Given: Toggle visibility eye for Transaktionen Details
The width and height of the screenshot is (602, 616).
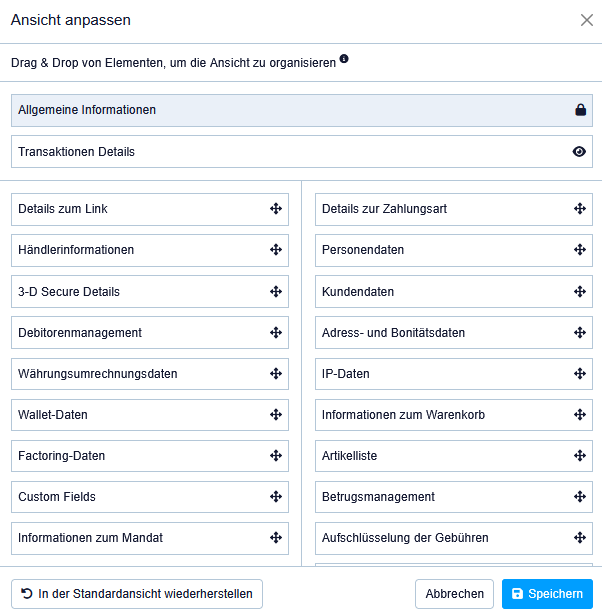Looking at the screenshot, I should (579, 152).
